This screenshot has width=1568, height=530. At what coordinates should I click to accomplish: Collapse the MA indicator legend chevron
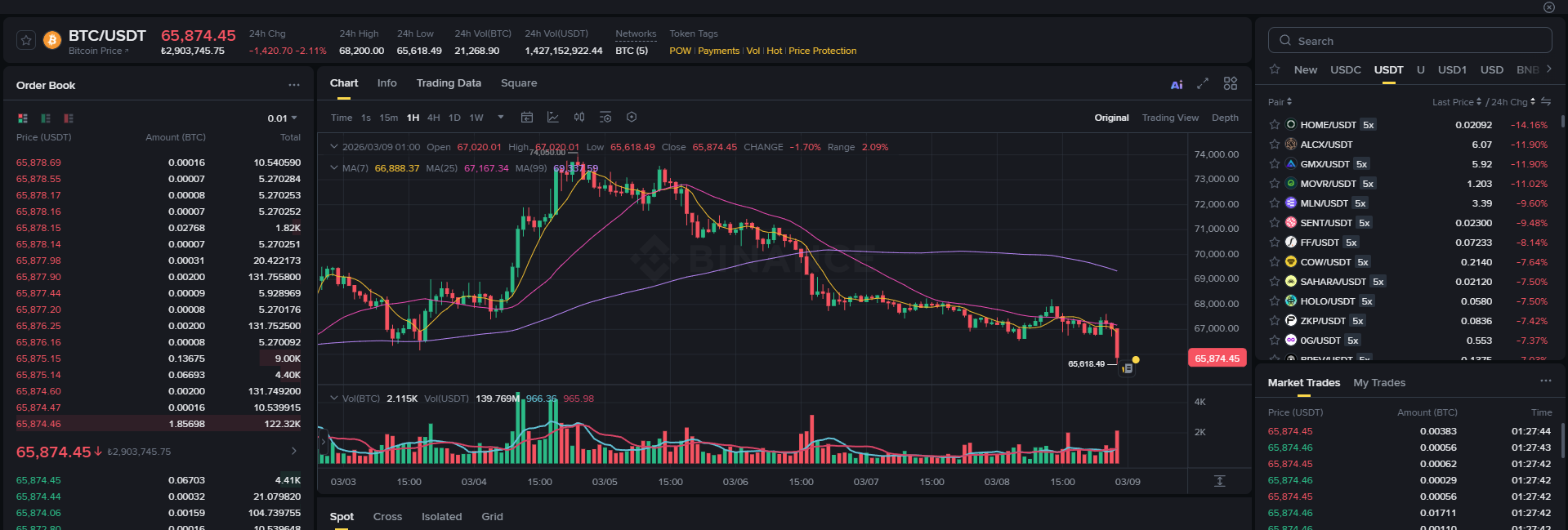click(333, 167)
